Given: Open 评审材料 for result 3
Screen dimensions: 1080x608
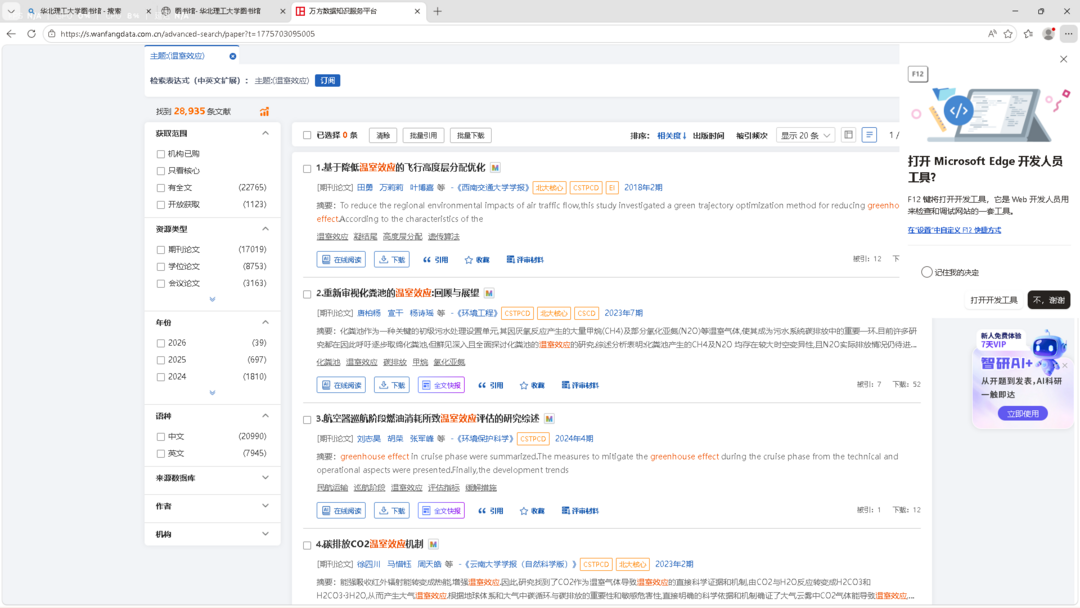Looking at the screenshot, I should coord(580,510).
